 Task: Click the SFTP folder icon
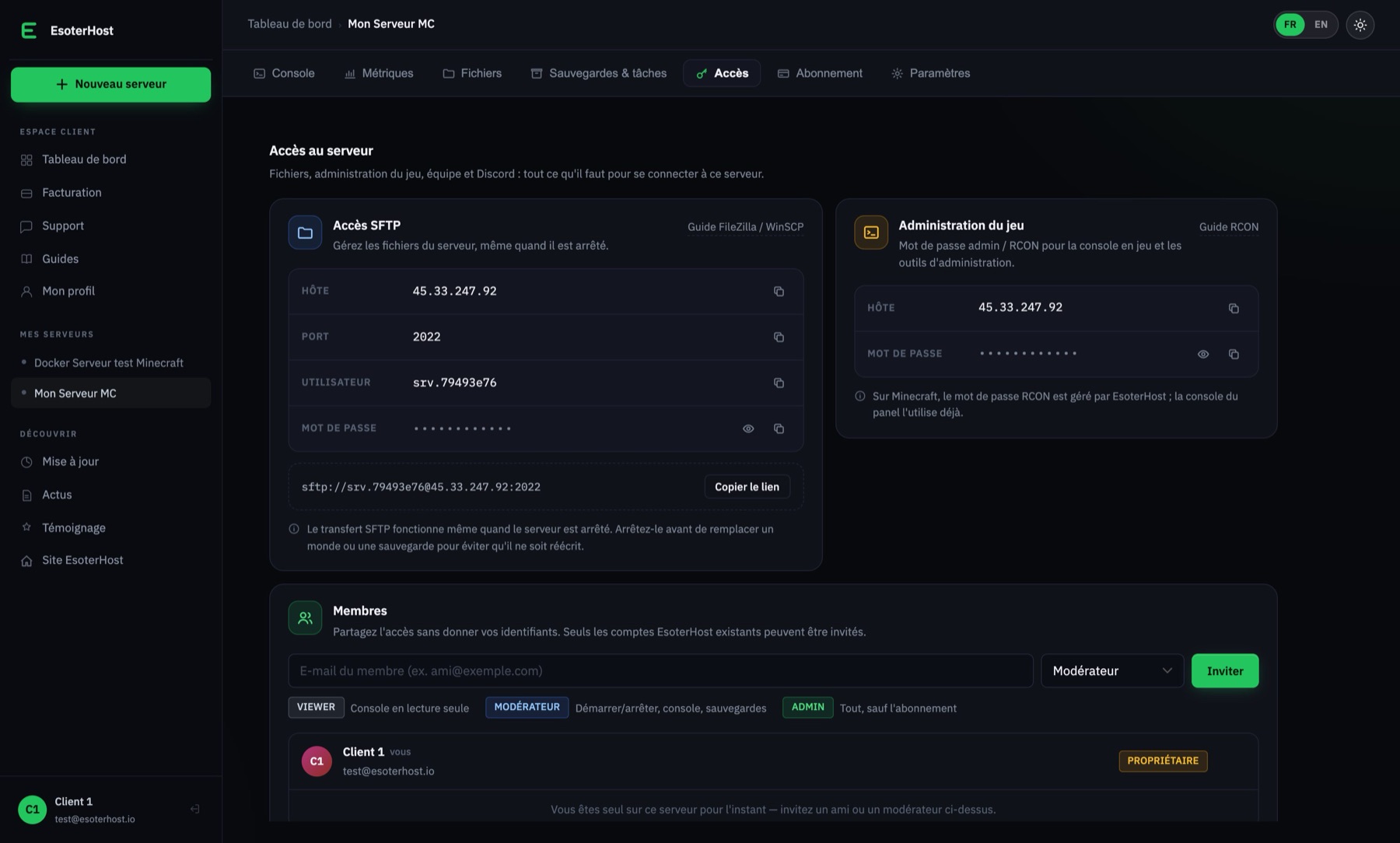coord(305,233)
